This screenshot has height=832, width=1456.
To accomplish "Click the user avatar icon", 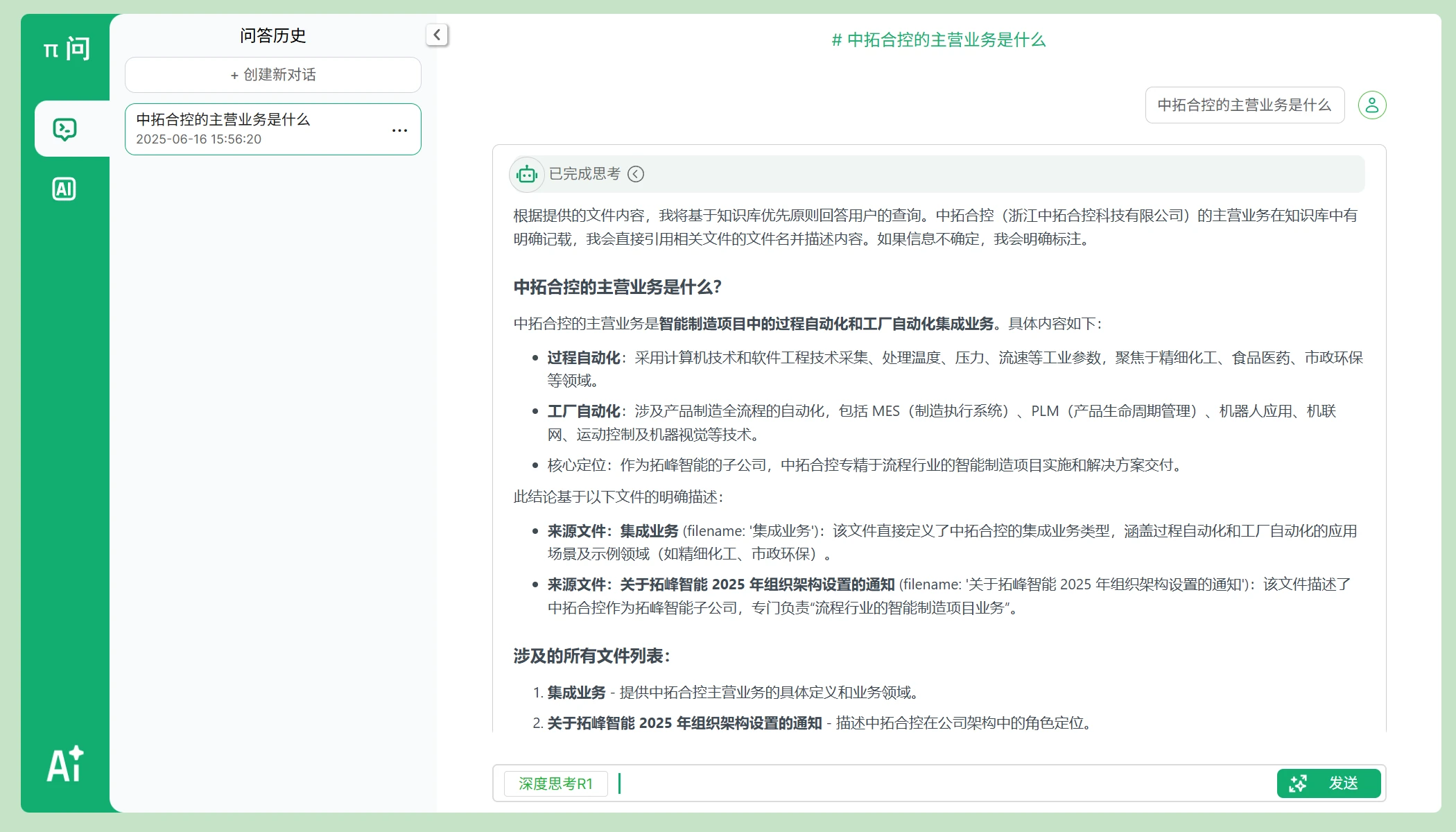I will (1371, 105).
